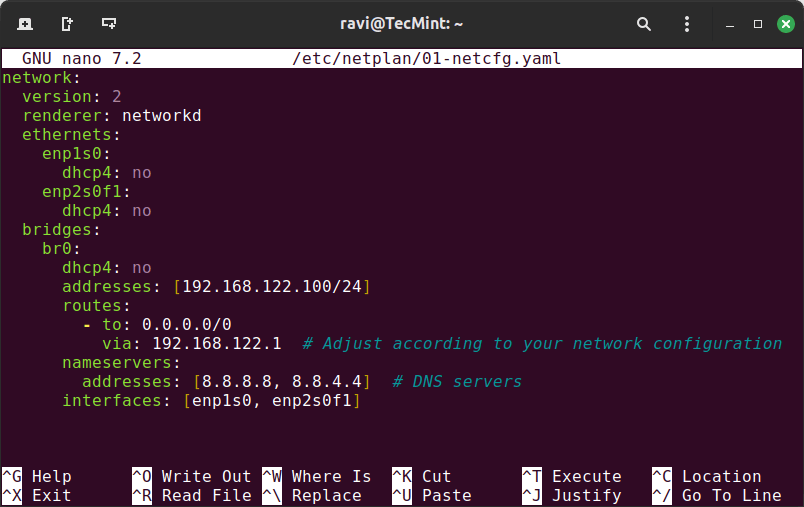Click the ^\ Replace shortcut

312,495
